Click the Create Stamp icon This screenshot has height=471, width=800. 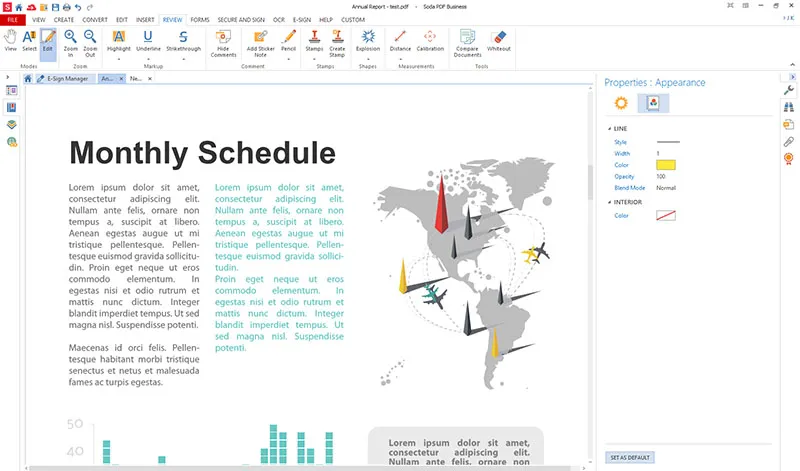[x=337, y=40]
